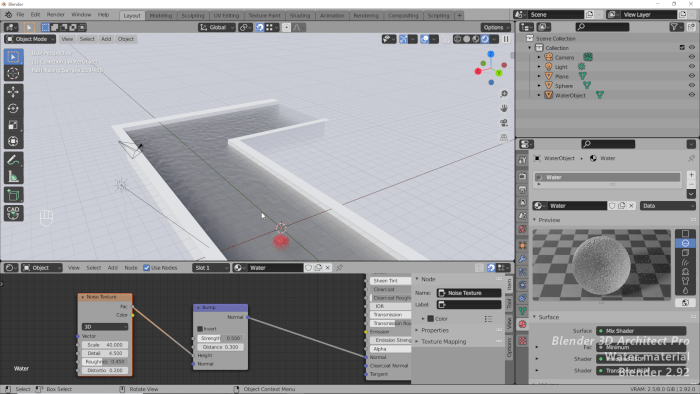Open the Global transform orientation dropdown
This screenshot has height=394, width=700.
coord(217,27)
